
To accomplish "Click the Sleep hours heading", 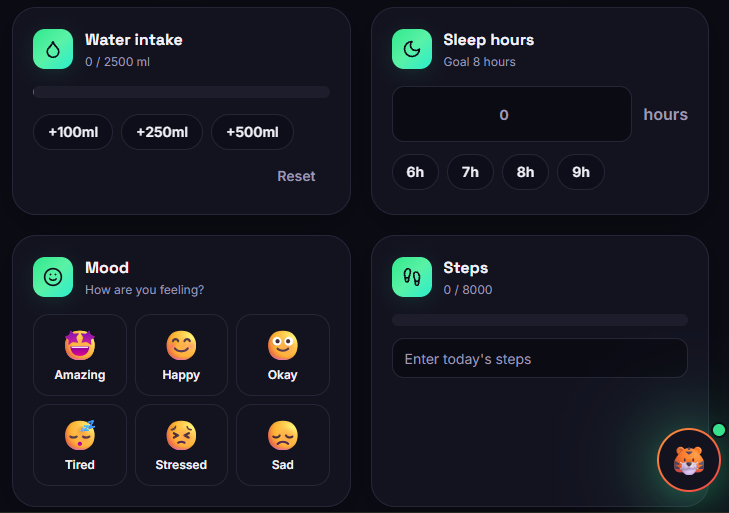I will tap(489, 40).
